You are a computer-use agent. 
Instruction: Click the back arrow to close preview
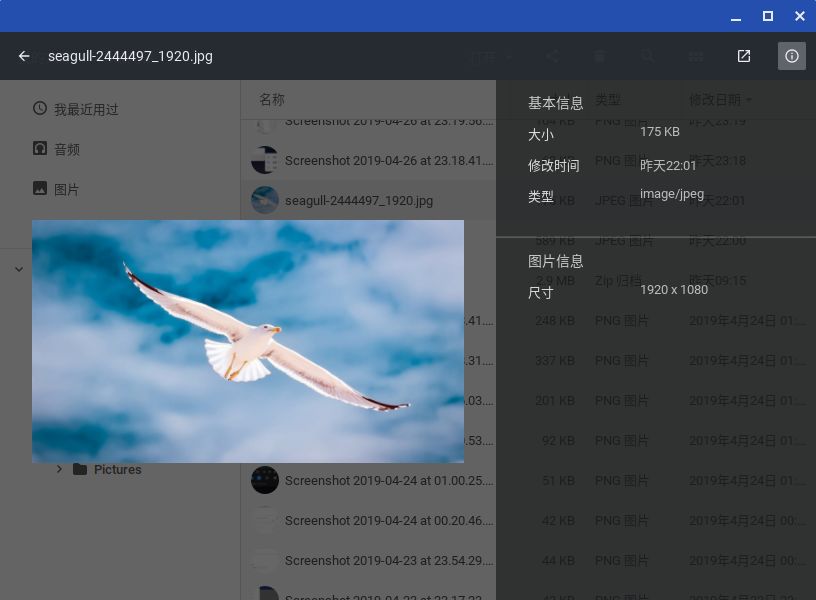click(x=24, y=56)
